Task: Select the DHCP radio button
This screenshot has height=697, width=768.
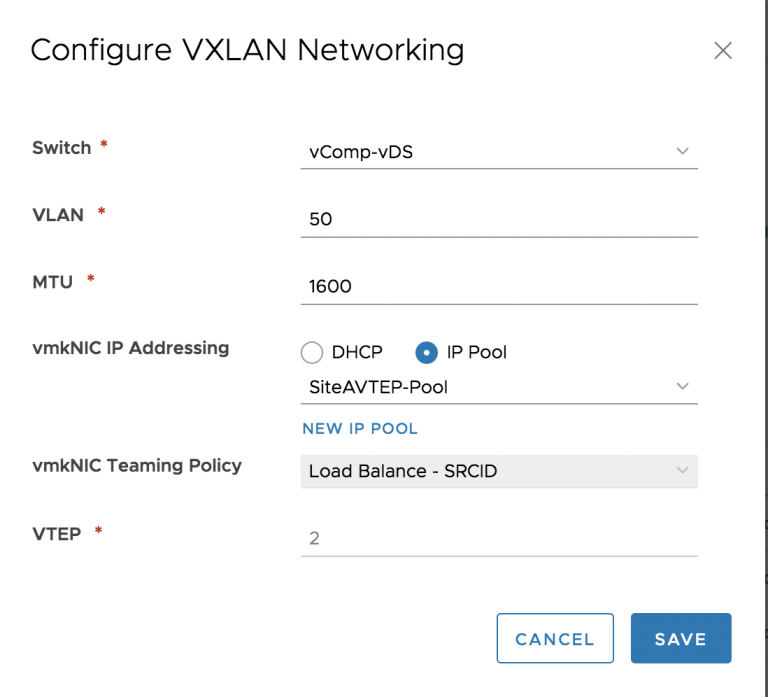Action: [x=313, y=352]
